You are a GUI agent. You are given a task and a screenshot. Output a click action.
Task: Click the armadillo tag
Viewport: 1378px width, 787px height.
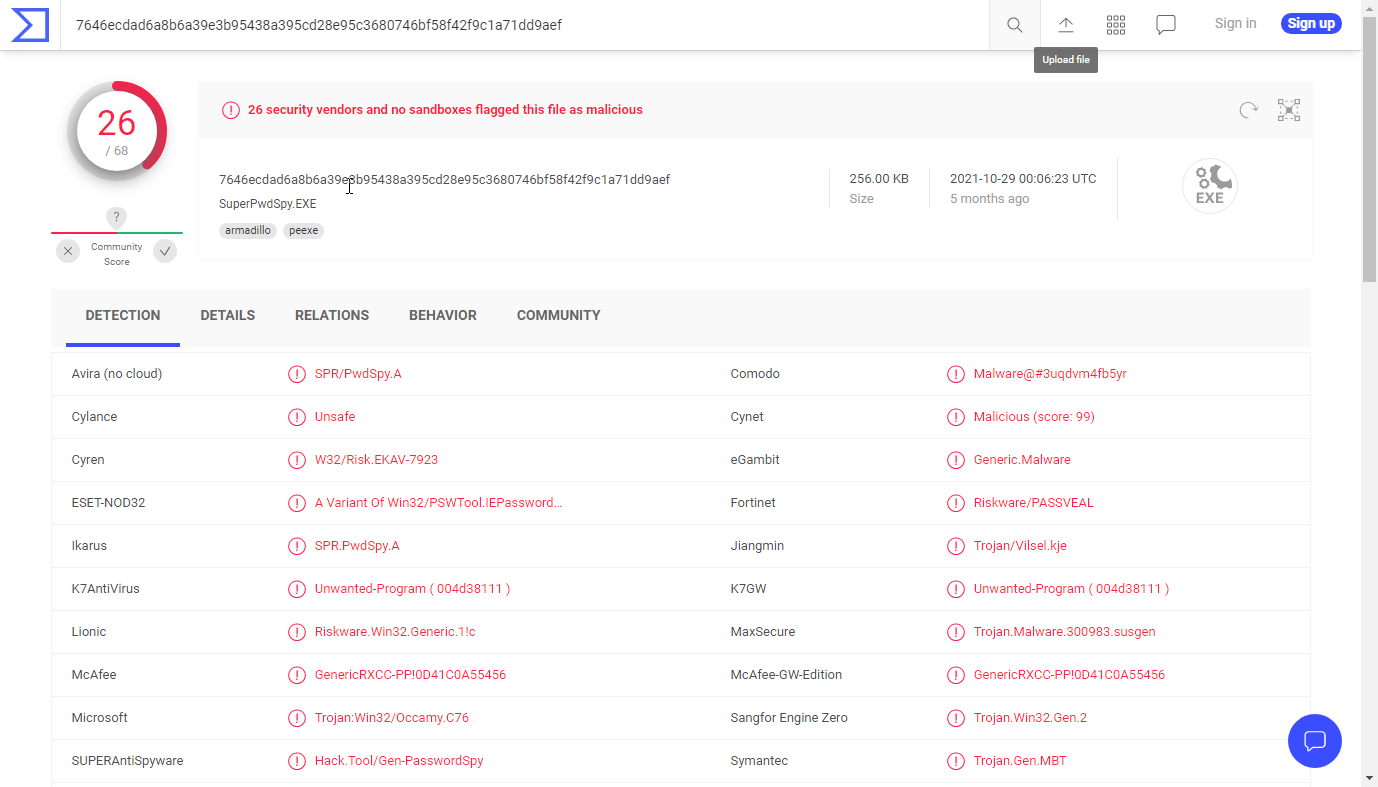248,230
